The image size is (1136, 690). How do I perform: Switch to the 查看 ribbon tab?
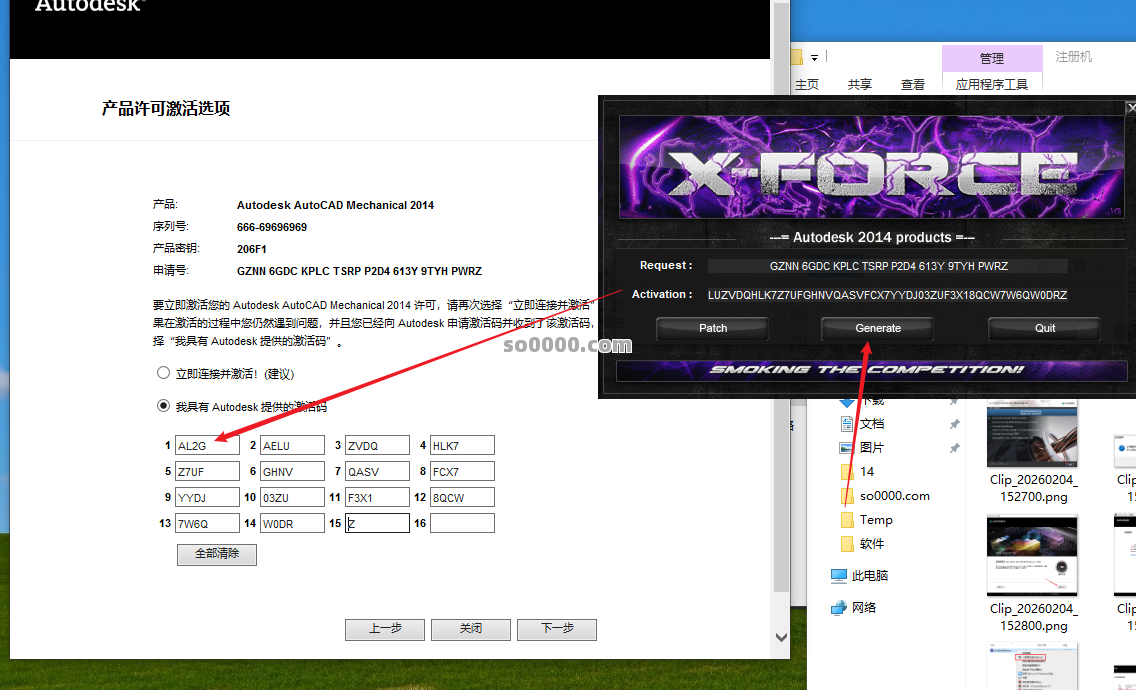point(912,85)
